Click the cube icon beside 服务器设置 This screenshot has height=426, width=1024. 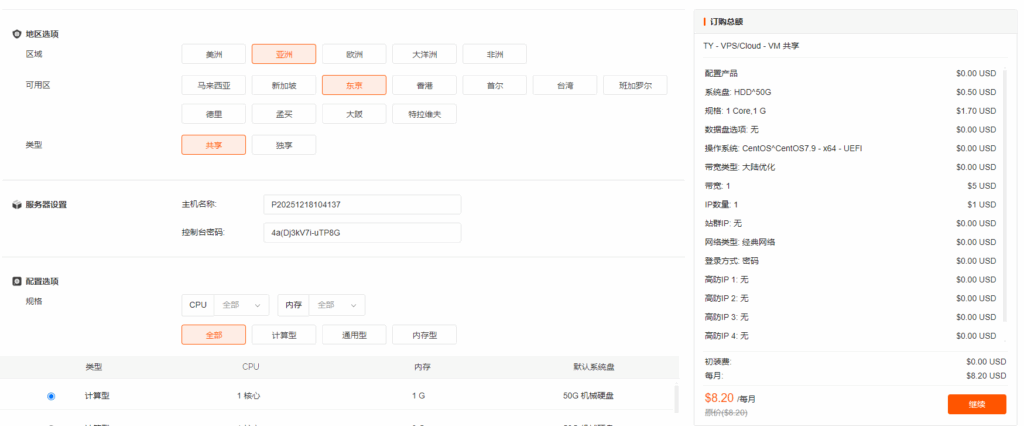click(x=17, y=205)
